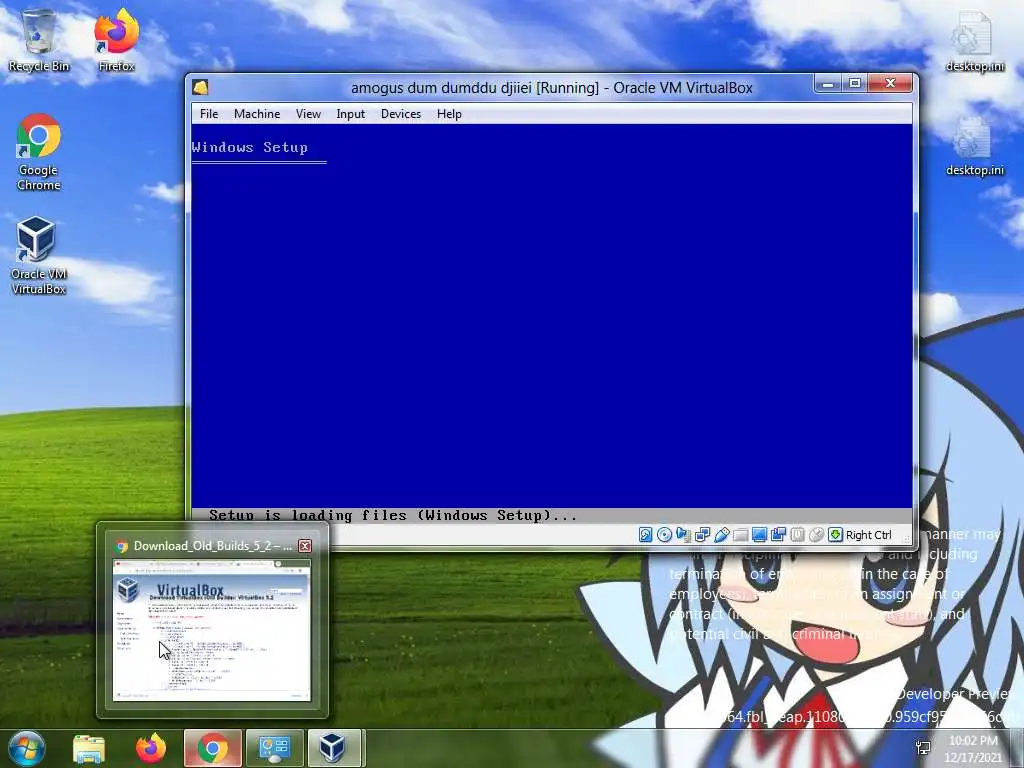Click the USB devices icon in VirtualBox status bar
1024x768 pixels.
[722, 535]
